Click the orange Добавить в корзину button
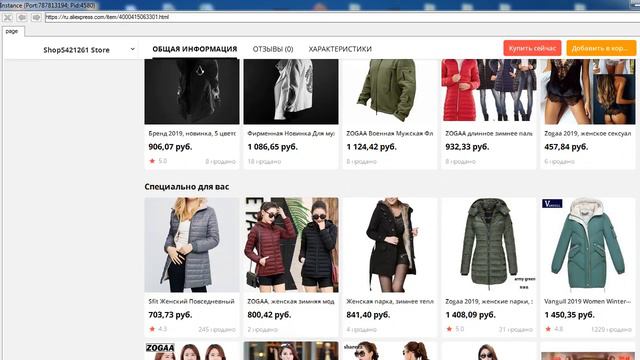The height and width of the screenshot is (360, 640). pos(601,48)
